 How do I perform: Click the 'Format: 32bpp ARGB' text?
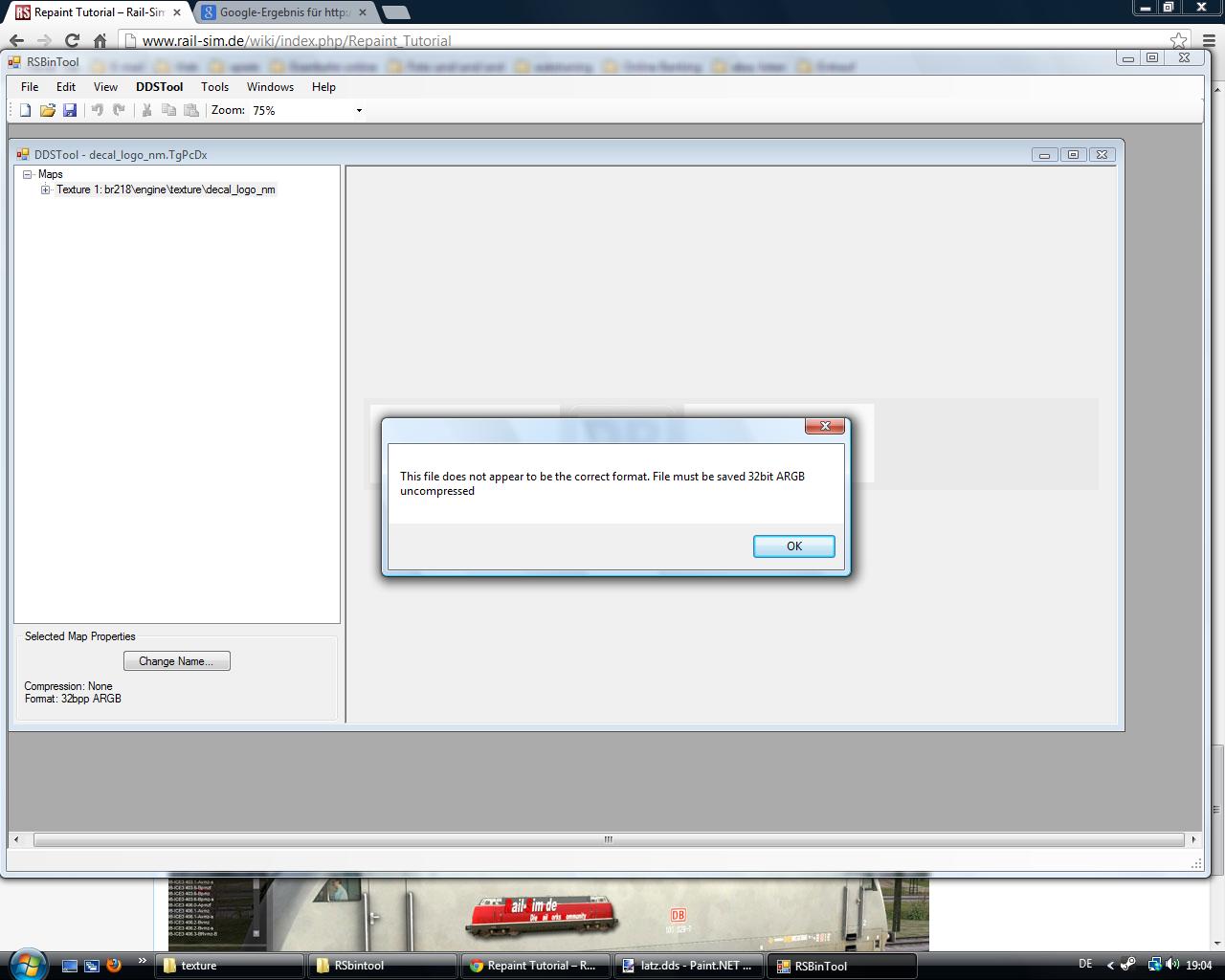(x=73, y=699)
